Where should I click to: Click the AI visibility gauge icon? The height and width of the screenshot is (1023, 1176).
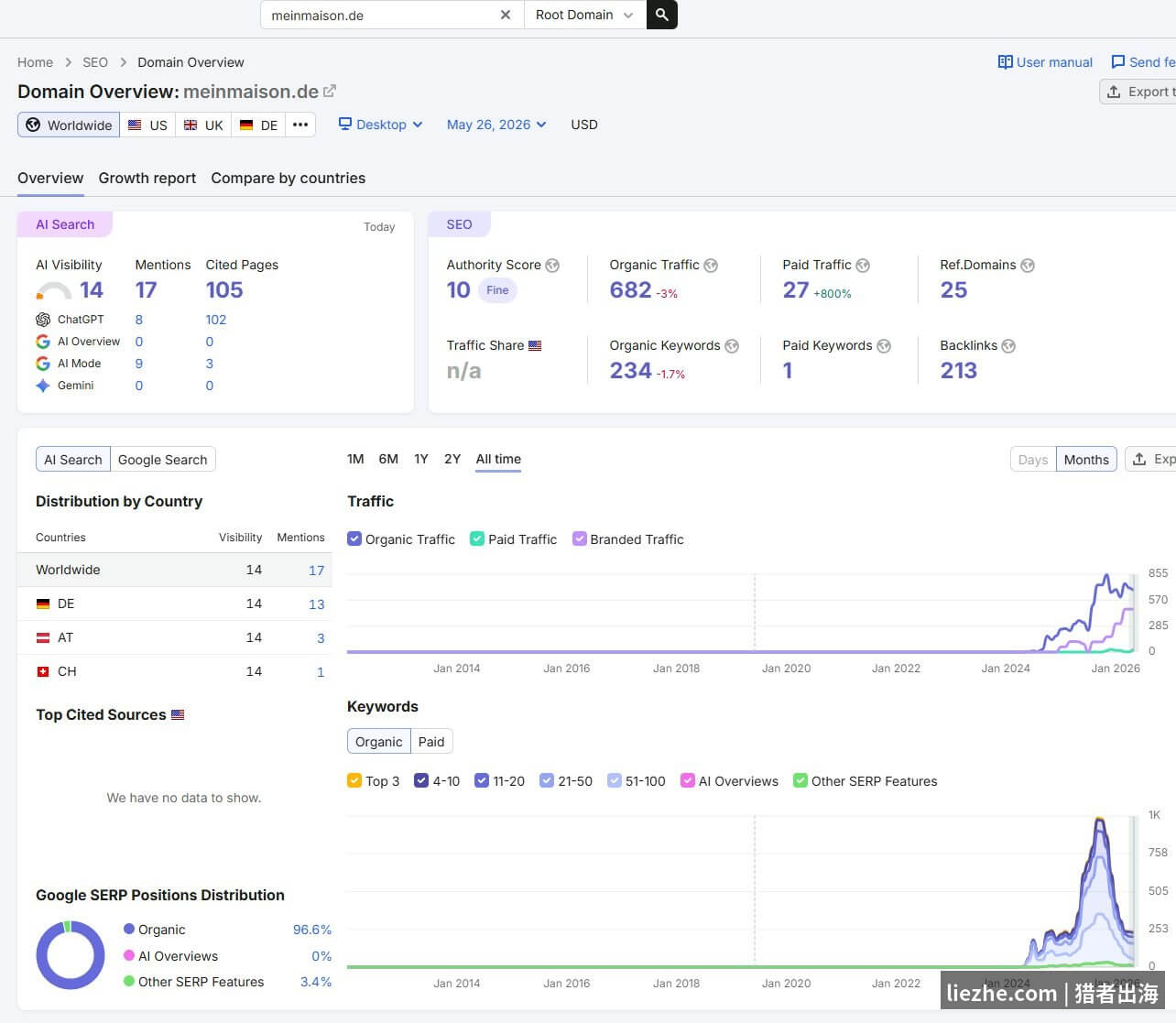(53, 291)
